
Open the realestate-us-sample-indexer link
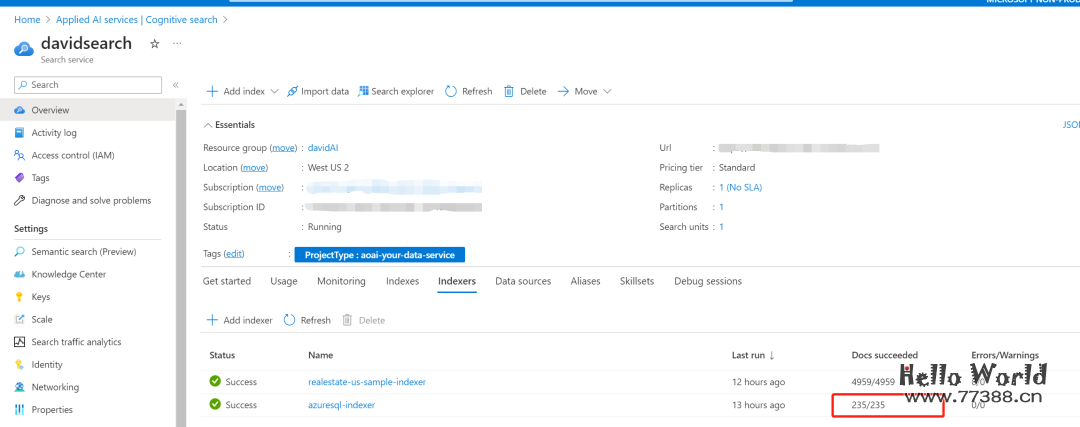click(368, 382)
